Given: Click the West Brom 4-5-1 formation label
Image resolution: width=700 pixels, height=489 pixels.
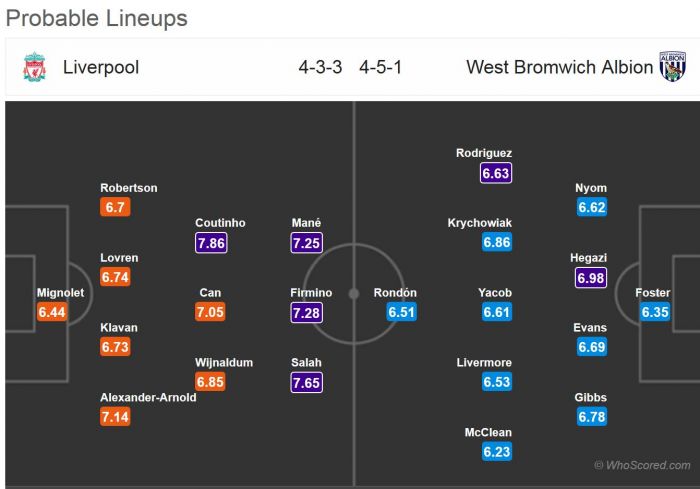Looking at the screenshot, I should 381,68.
